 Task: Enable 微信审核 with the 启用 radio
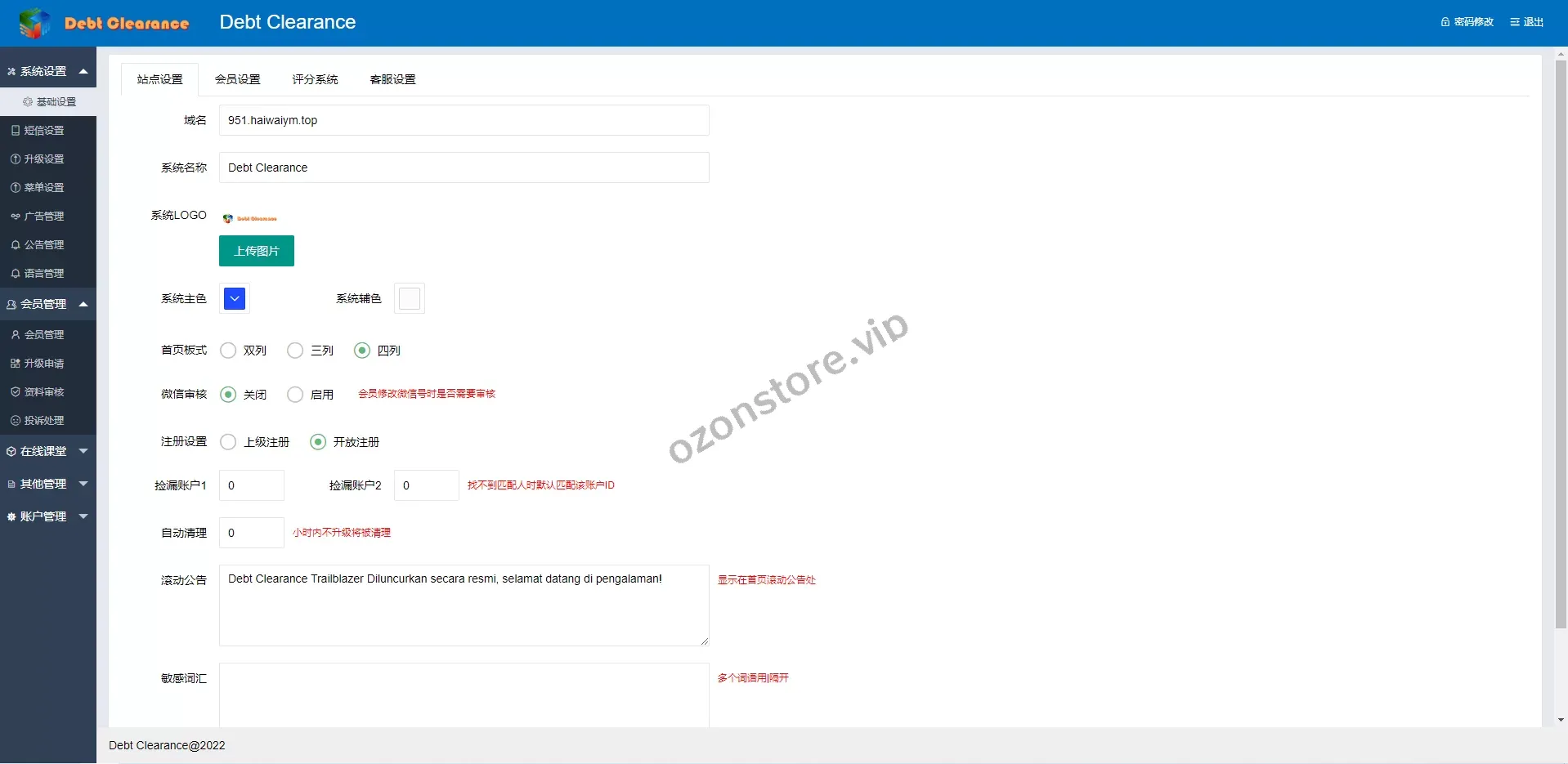[295, 395]
